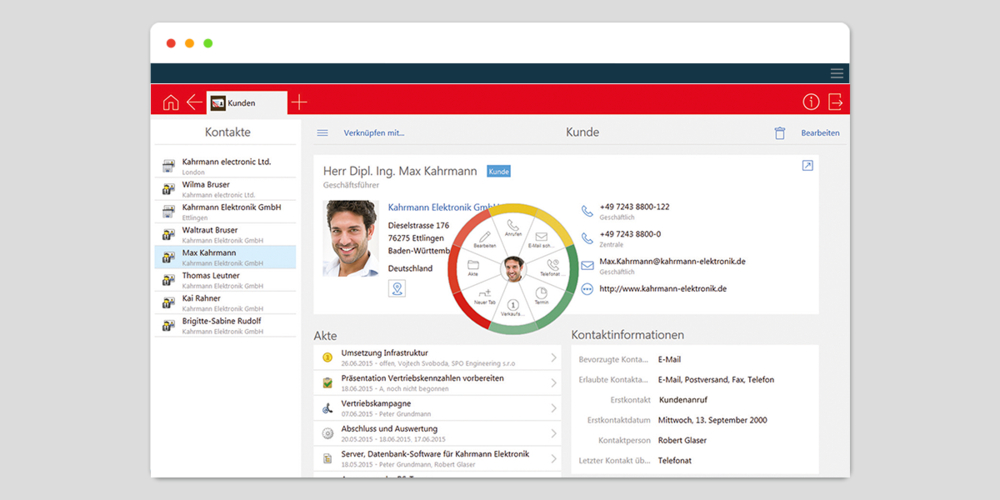Open the Kahrmann Elektronik GmbH company link
Screen dimensions: 1000x500
[441, 207]
